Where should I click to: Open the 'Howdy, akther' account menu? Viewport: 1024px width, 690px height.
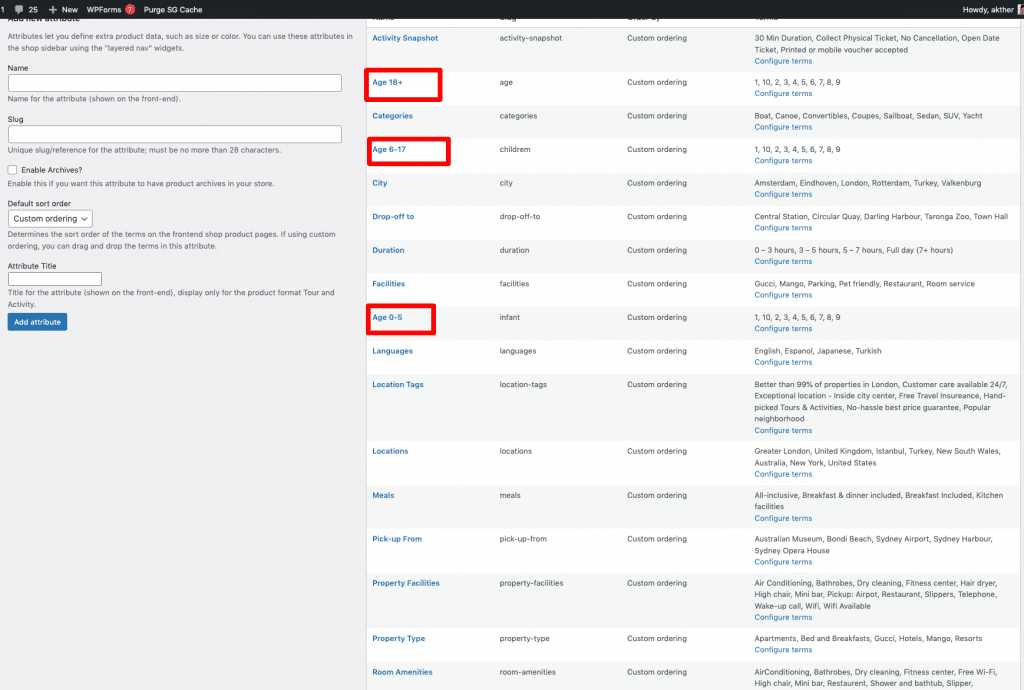tap(991, 10)
